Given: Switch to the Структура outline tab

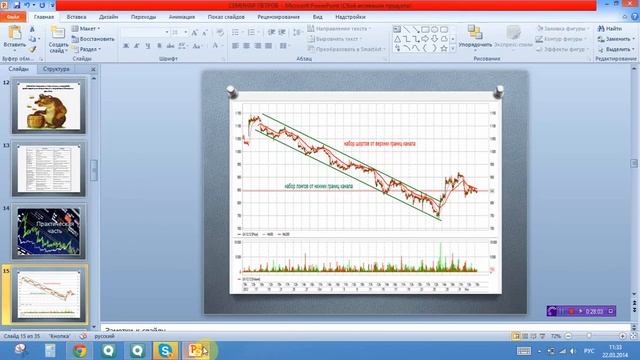Looking at the screenshot, I should pos(56,69).
